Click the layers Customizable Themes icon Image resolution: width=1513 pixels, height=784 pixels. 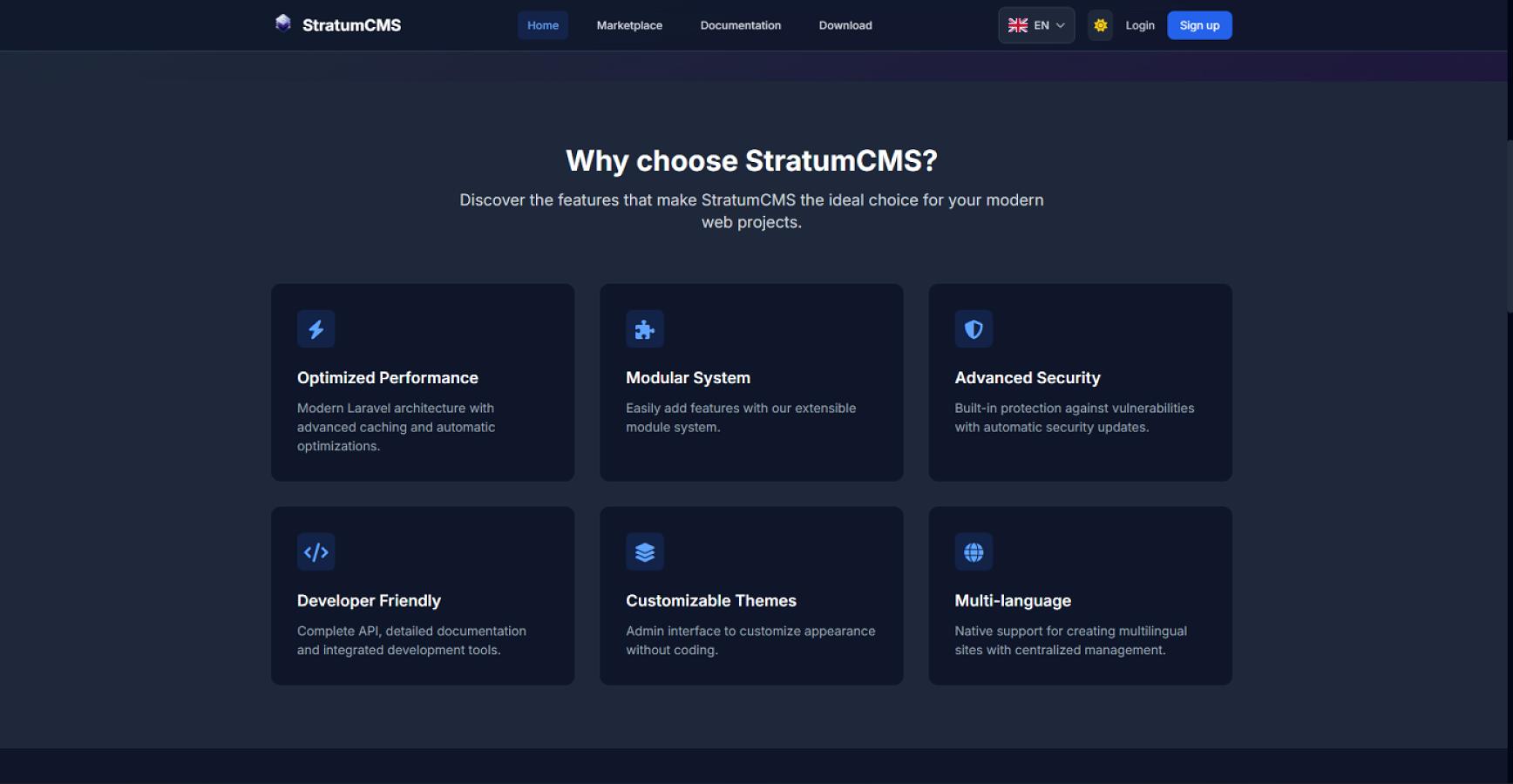[x=644, y=552]
